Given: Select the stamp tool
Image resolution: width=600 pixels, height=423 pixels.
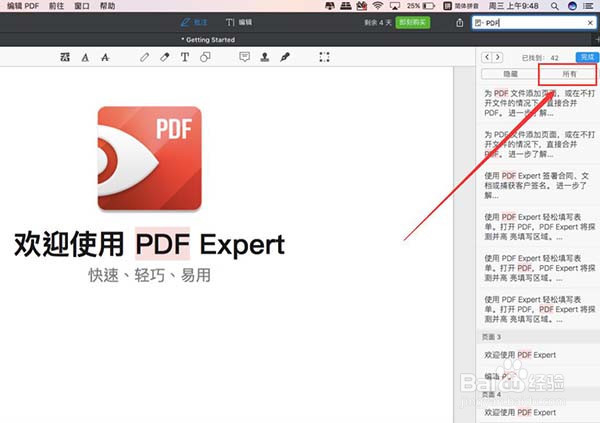Looking at the screenshot, I should [x=264, y=57].
